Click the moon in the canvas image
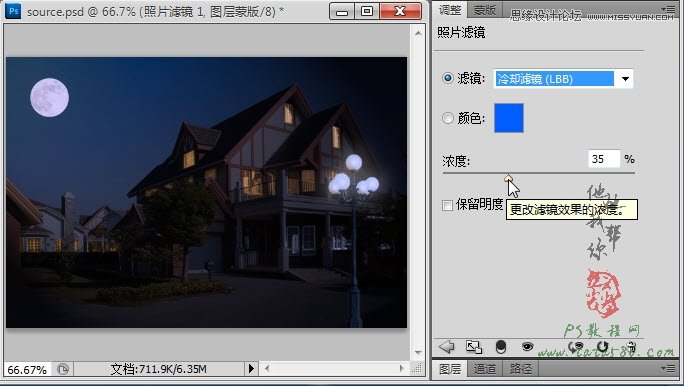Viewport: 684px width, 386px height. (49, 97)
